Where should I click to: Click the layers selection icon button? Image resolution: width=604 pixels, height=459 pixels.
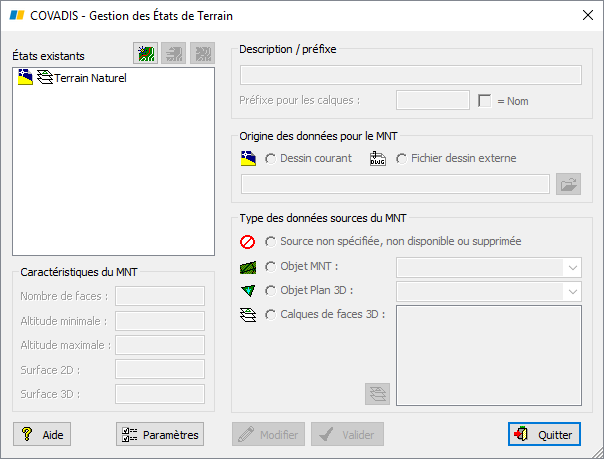(377, 393)
